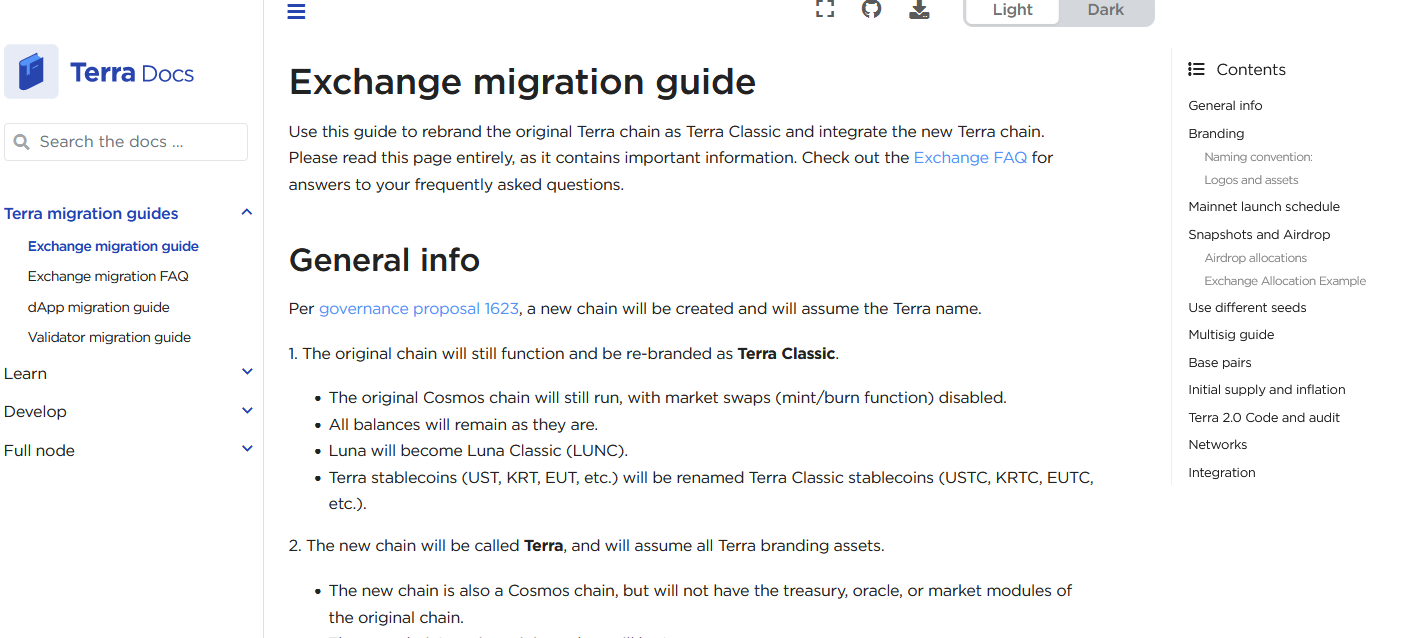1403x638 pixels.
Task: Click bold Terra Classic text
Action: [786, 354]
